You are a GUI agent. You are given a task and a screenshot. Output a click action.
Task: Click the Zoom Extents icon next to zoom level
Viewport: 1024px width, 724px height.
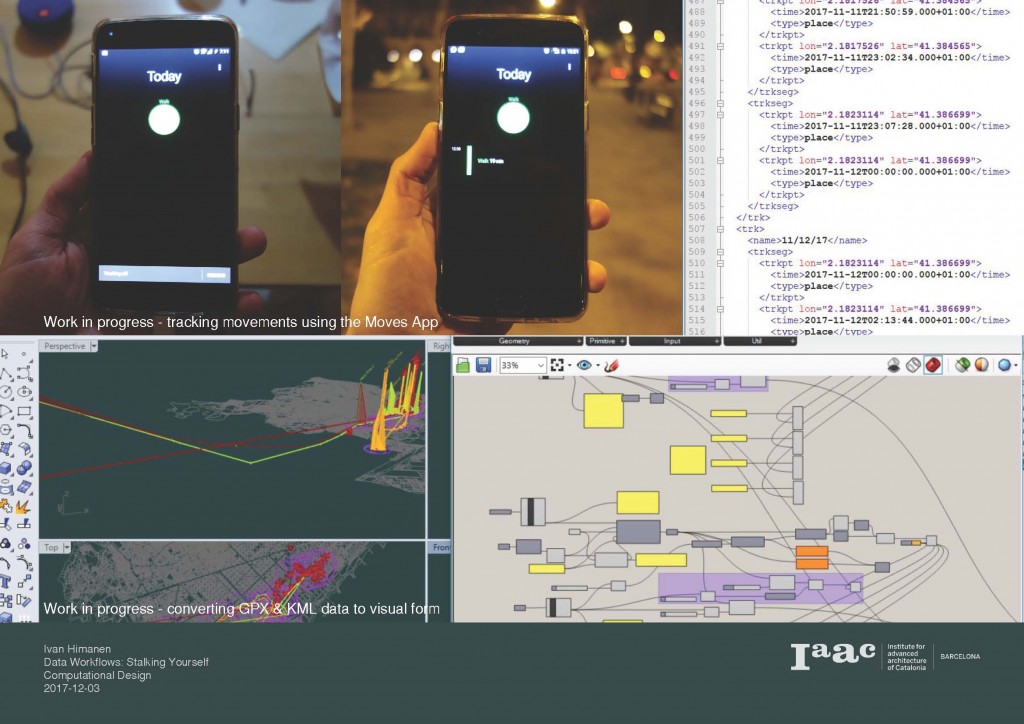coord(558,364)
